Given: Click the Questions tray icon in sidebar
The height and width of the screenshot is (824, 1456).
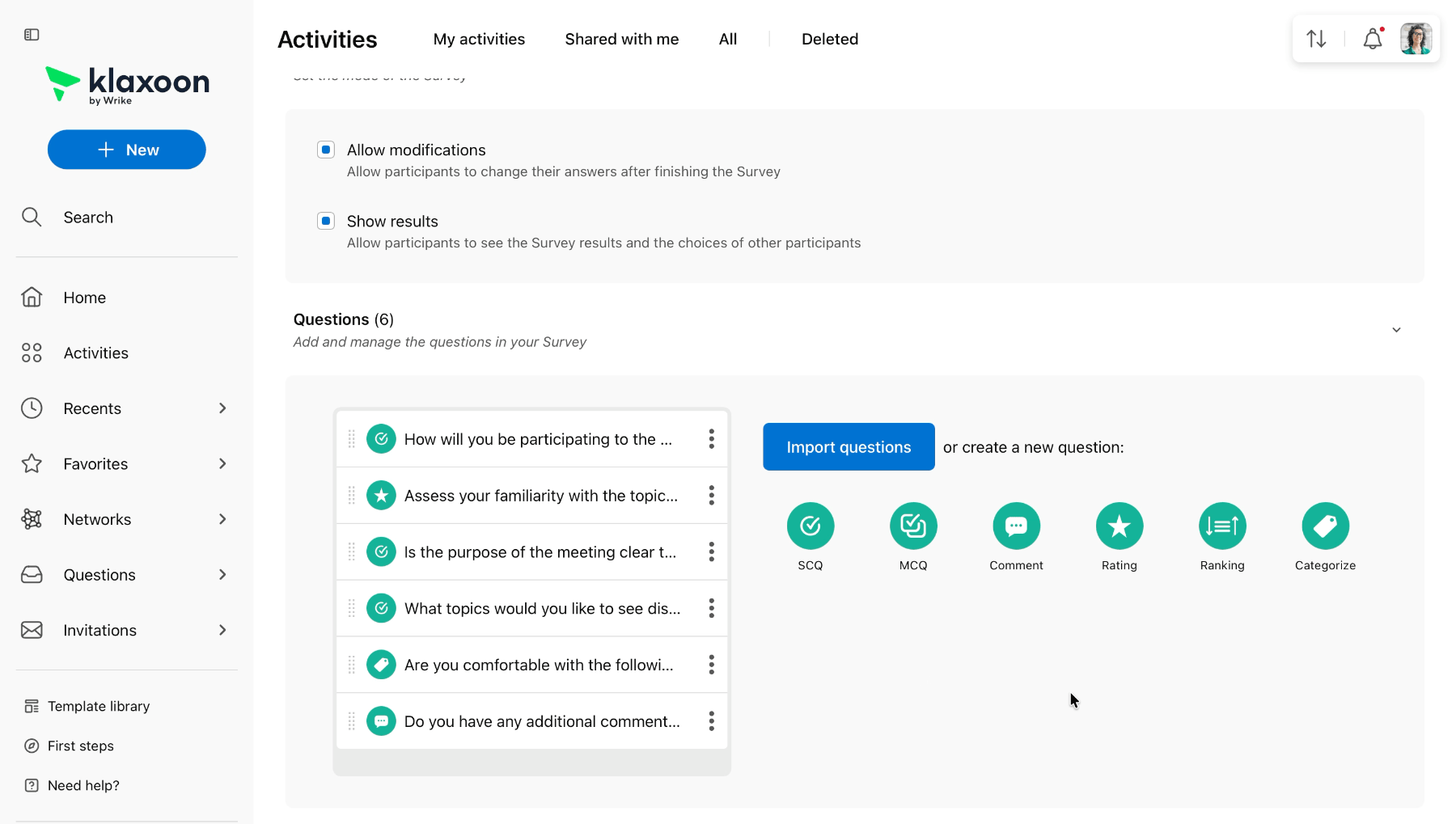Looking at the screenshot, I should point(32,575).
